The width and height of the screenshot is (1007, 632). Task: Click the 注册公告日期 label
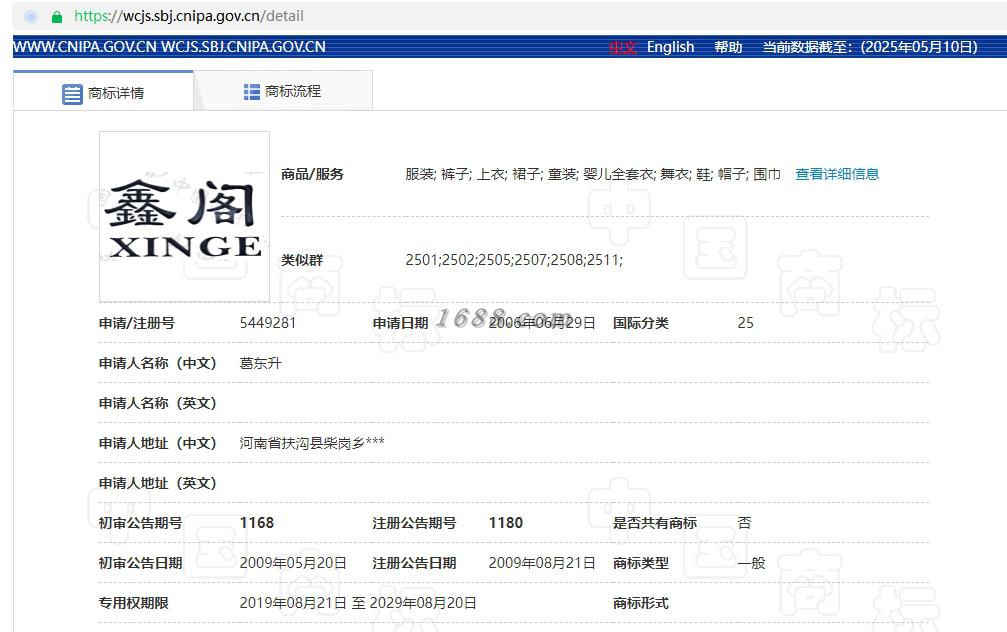tap(414, 563)
